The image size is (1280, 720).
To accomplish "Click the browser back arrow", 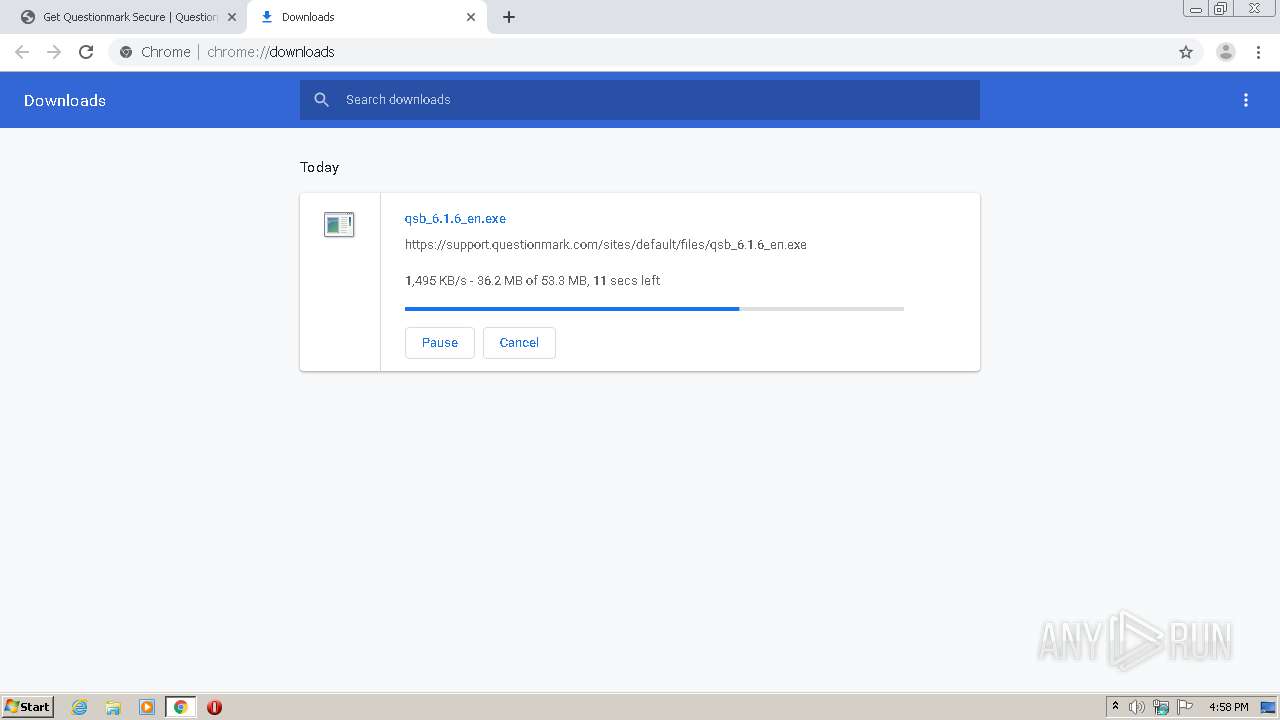I will click(x=22, y=52).
